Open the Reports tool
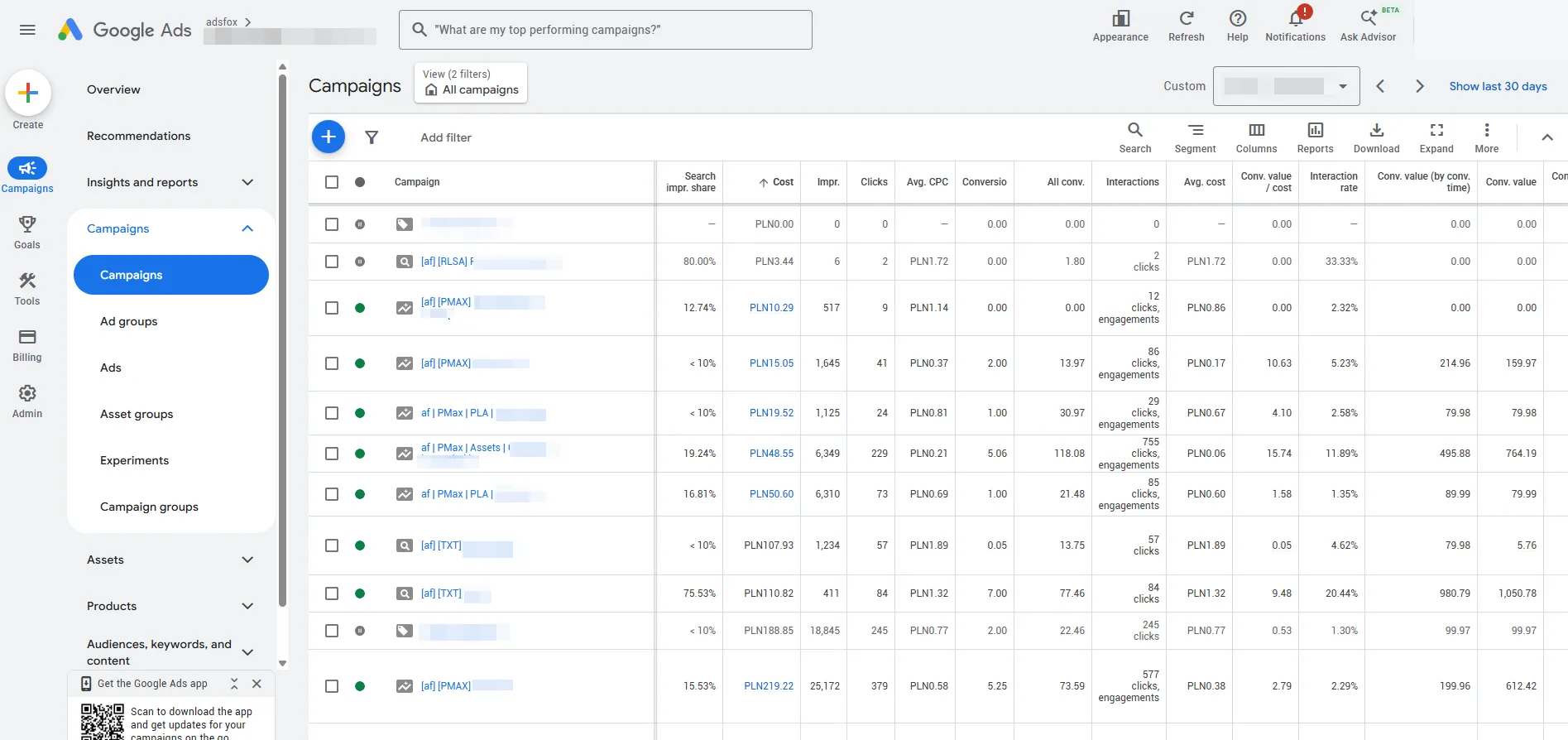Screen dimensions: 1568x740 1315,137
